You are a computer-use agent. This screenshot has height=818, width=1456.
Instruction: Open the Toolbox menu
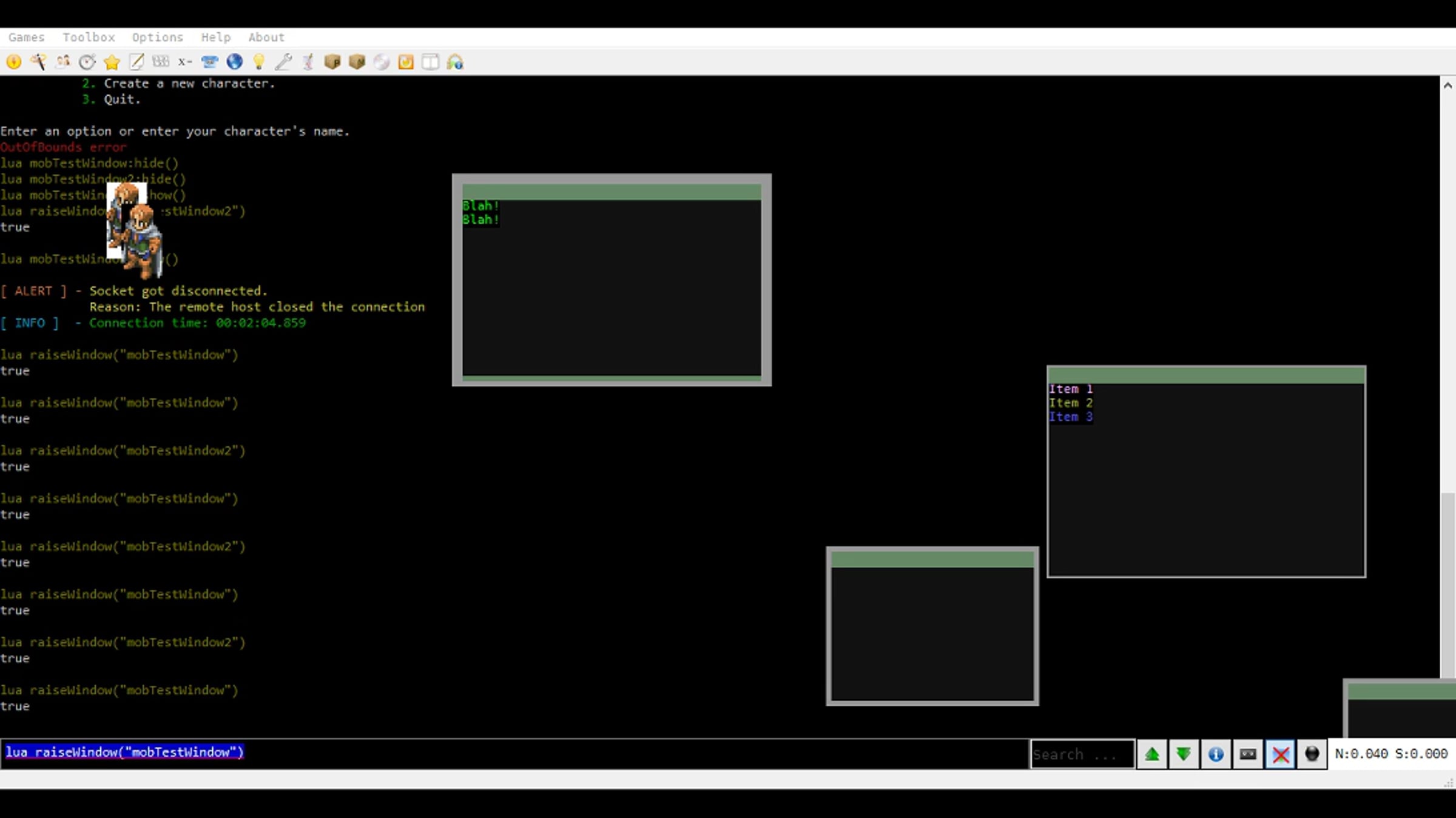point(89,37)
